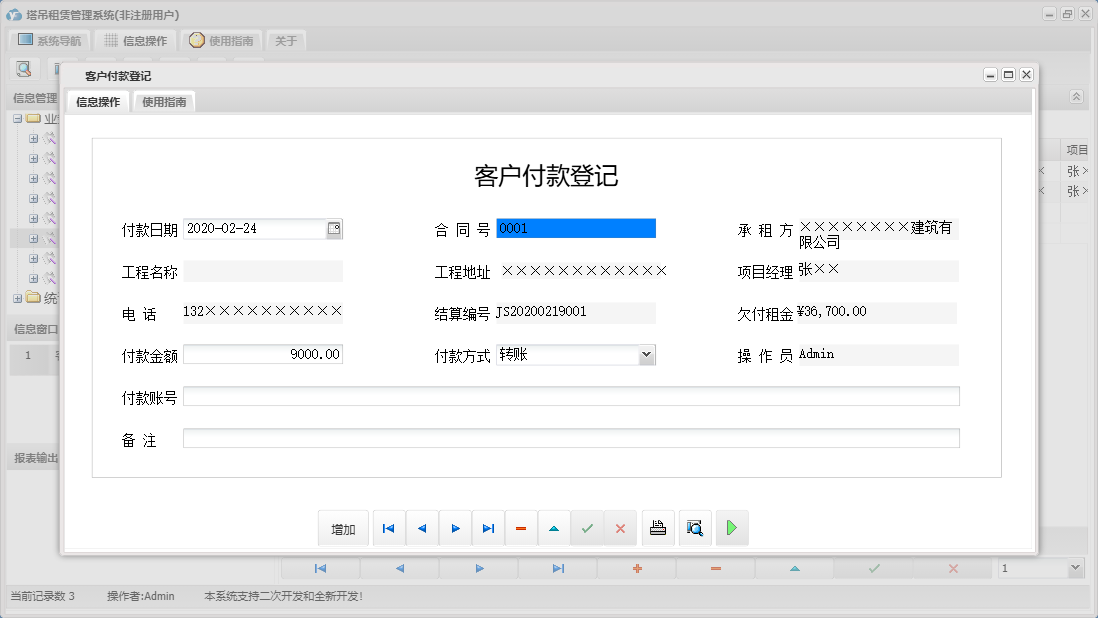
Task: Cancel edits with red X icon
Action: [x=620, y=527]
